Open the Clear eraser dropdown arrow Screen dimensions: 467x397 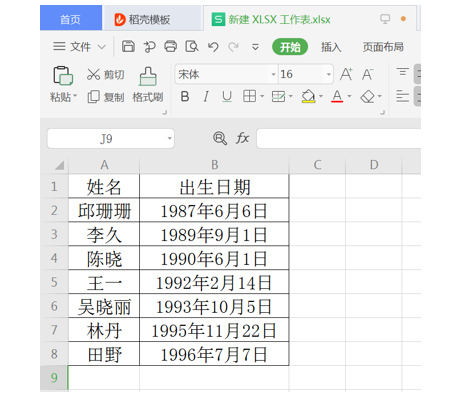click(380, 96)
